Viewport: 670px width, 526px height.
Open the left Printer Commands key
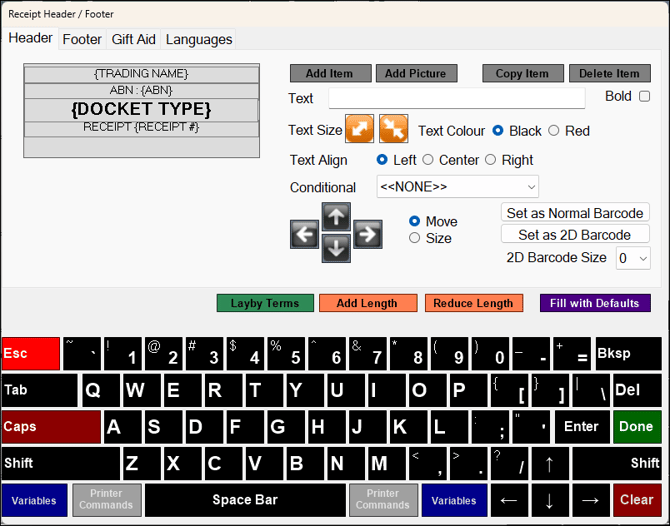tap(107, 500)
